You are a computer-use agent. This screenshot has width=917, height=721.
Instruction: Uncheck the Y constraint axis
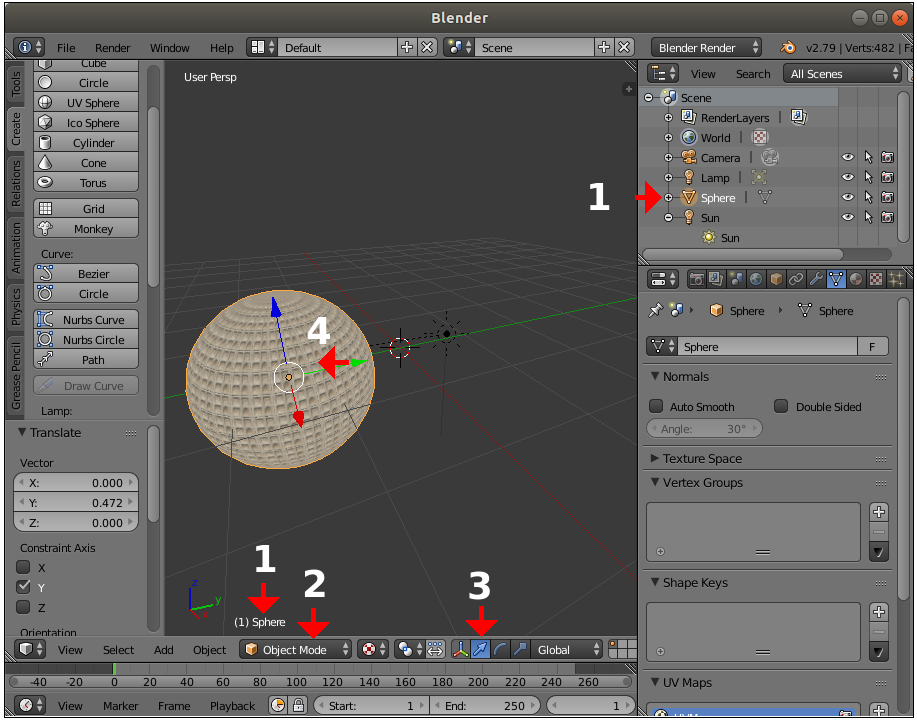click(23, 587)
